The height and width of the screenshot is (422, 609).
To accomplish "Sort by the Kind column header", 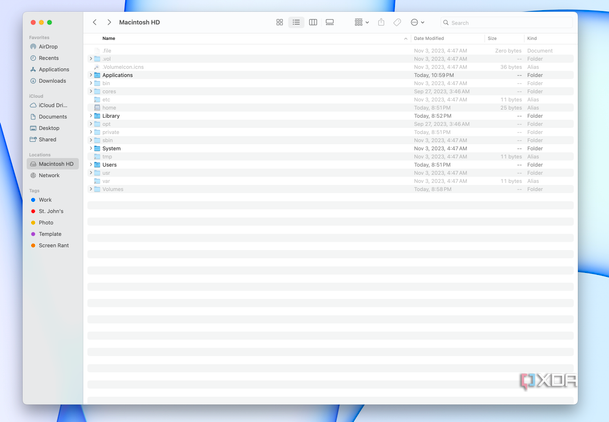I will [532, 38].
